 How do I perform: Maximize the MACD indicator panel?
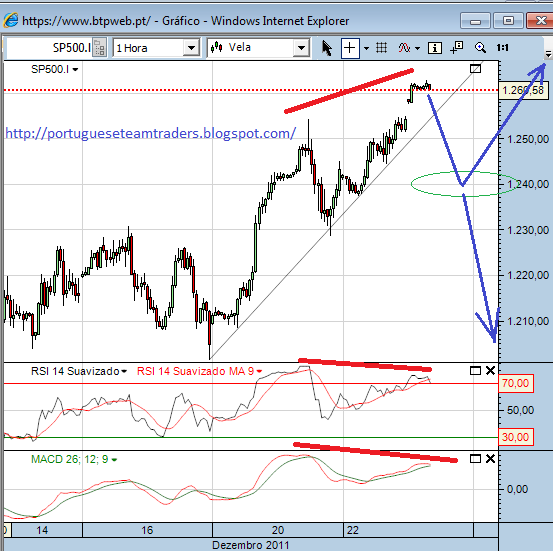pos(475,459)
